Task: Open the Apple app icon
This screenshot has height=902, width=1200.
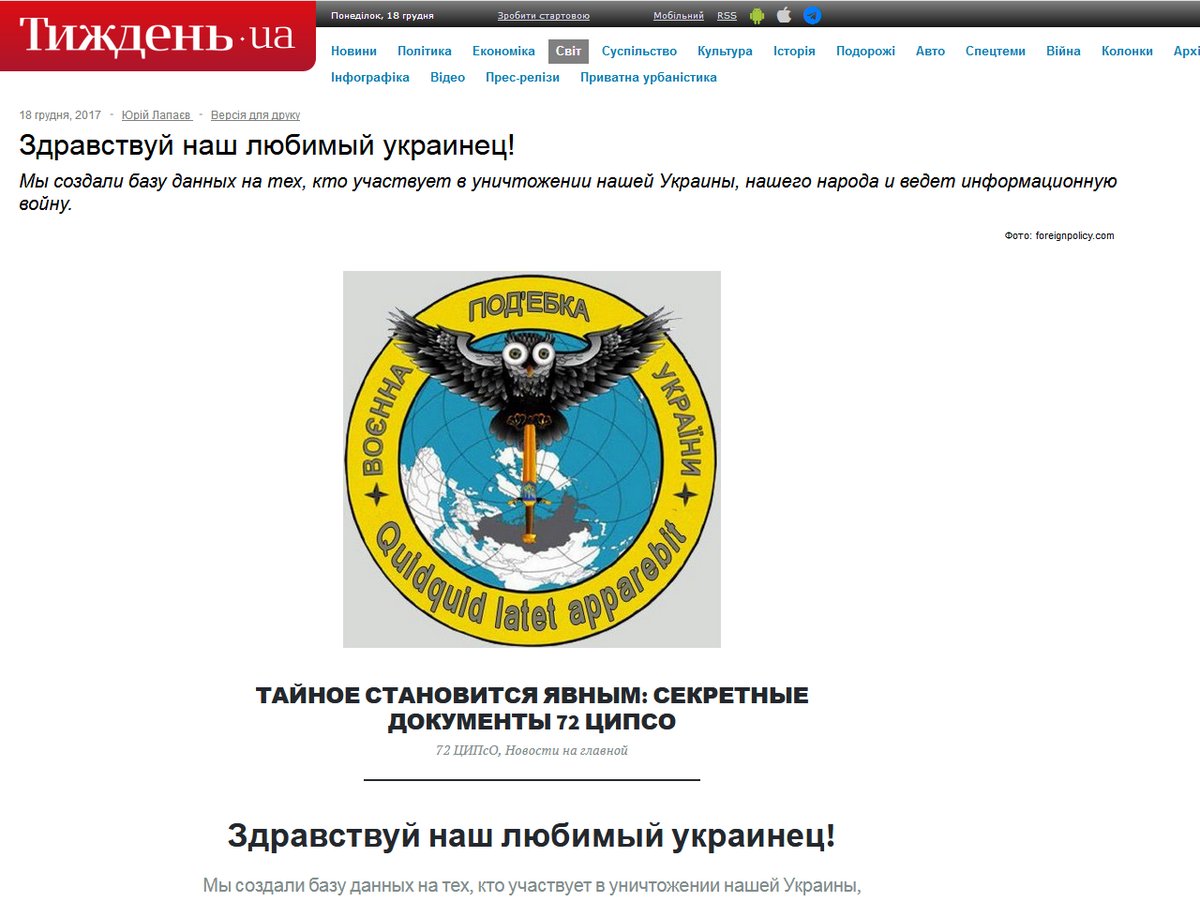Action: tap(784, 15)
